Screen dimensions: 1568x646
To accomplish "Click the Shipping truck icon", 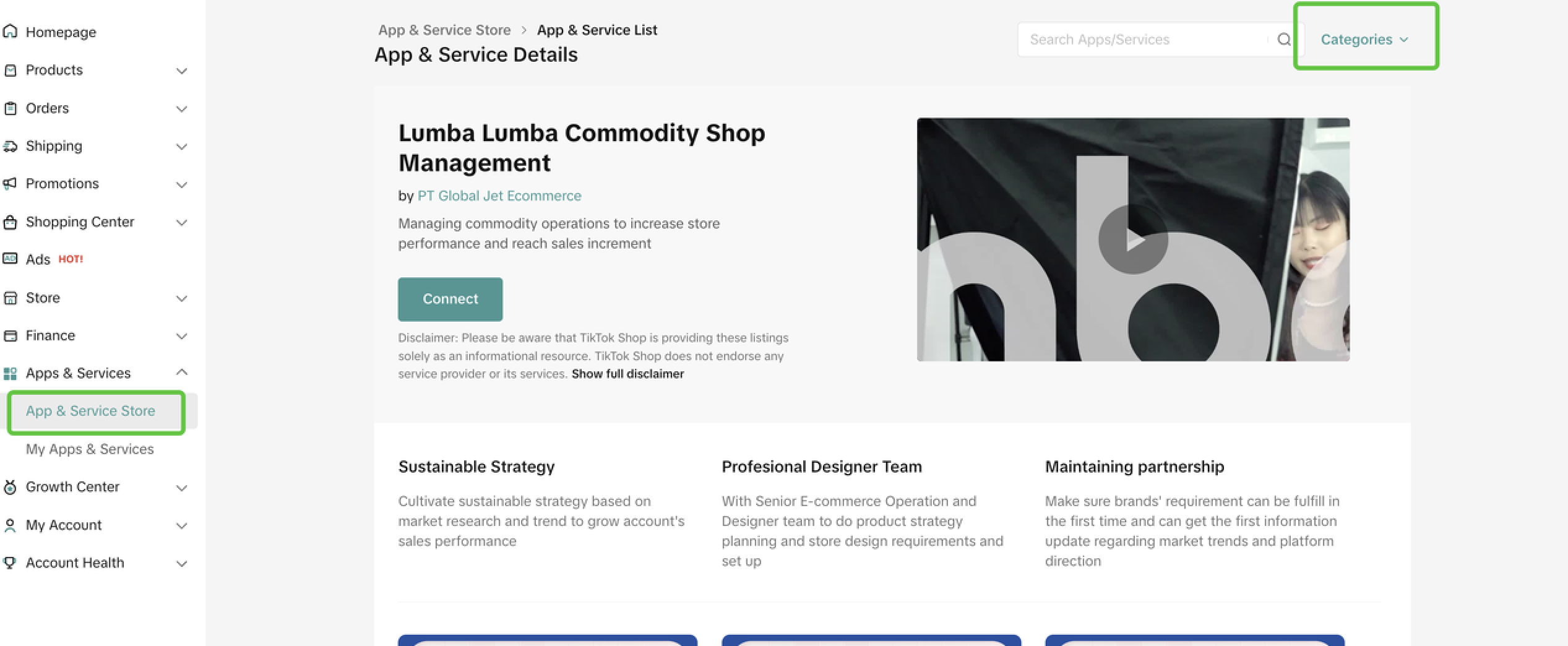I will [9, 146].
